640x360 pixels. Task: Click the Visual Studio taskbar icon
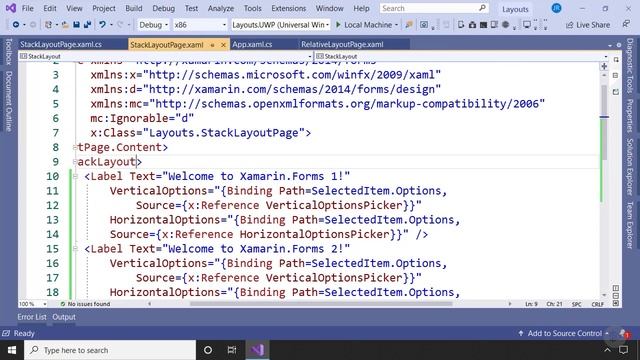click(x=258, y=350)
